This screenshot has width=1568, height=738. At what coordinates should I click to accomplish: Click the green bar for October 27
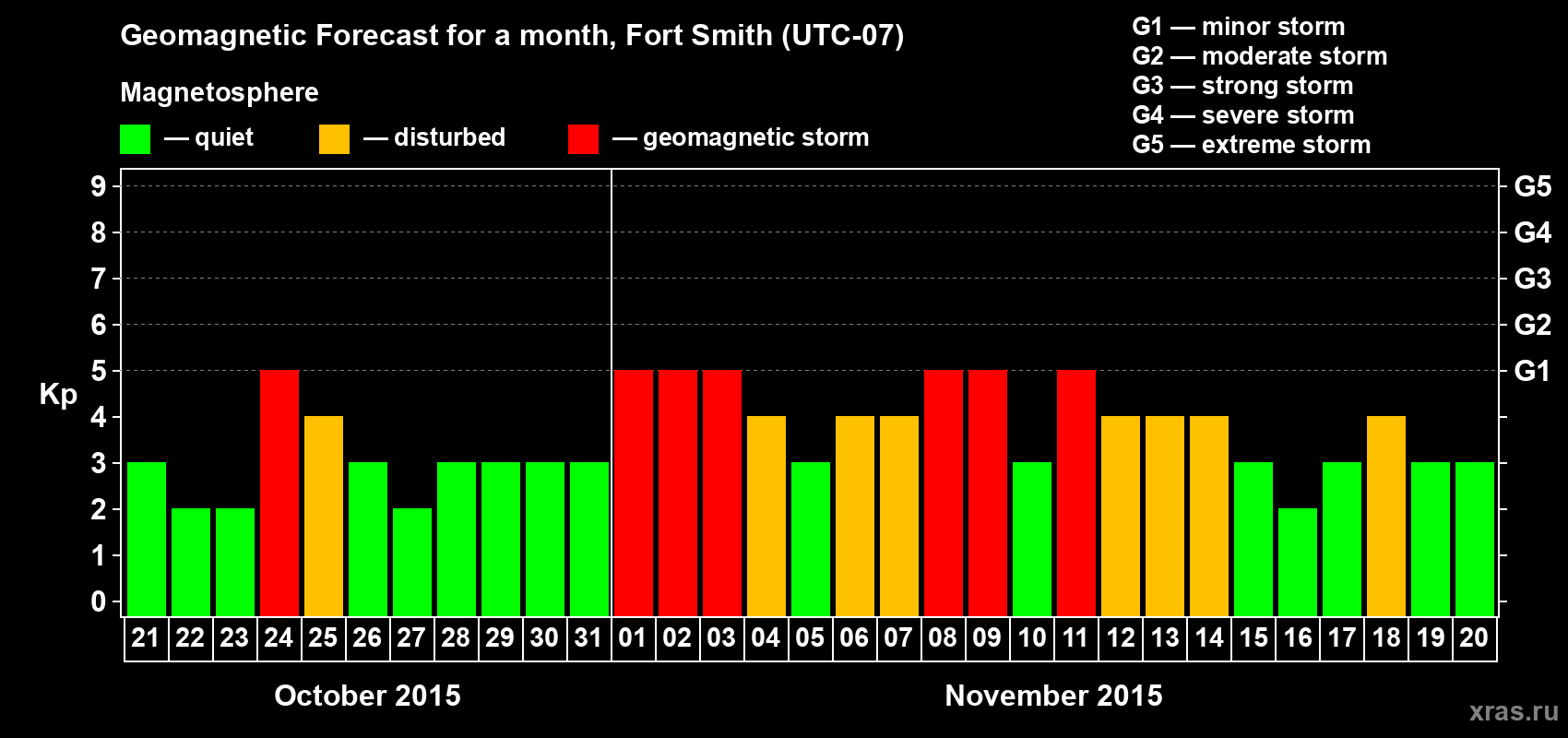(412, 562)
